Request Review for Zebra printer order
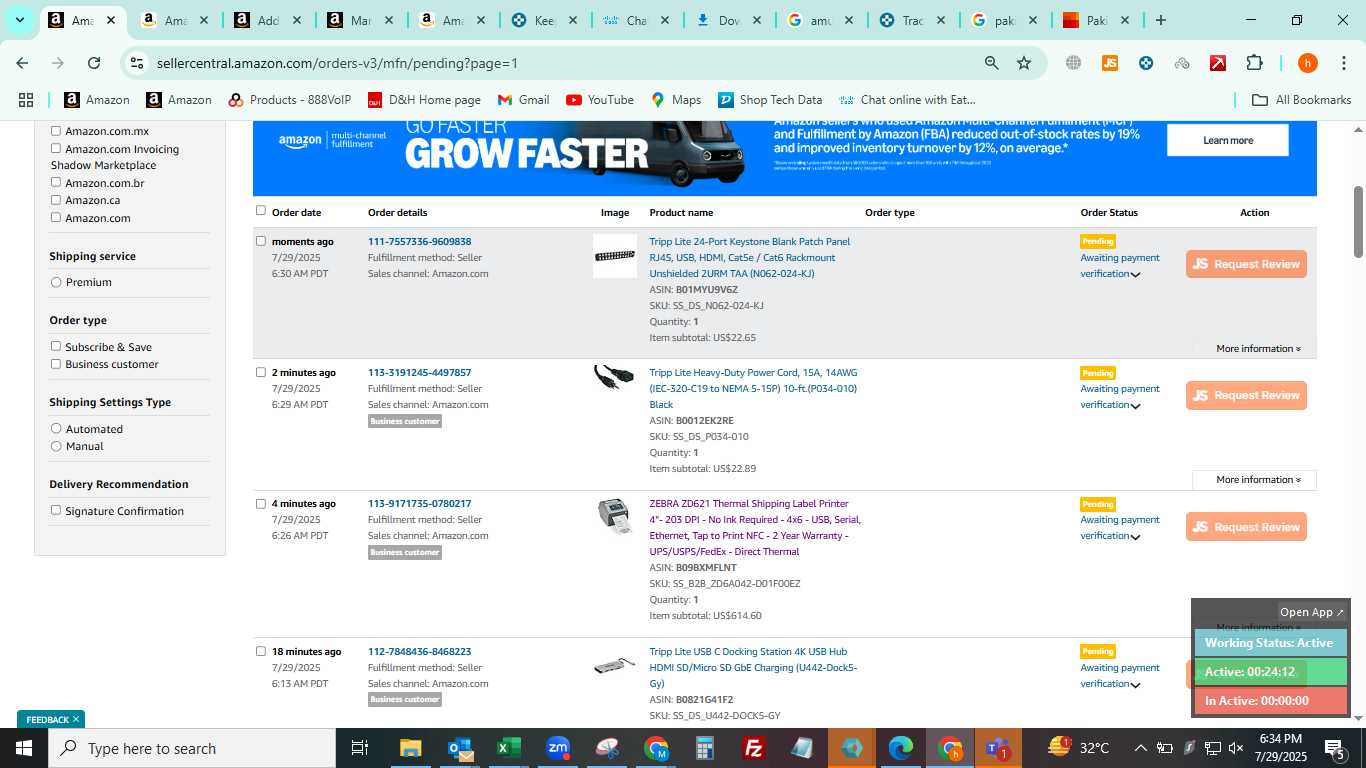The width and height of the screenshot is (1366, 768). [1246, 527]
